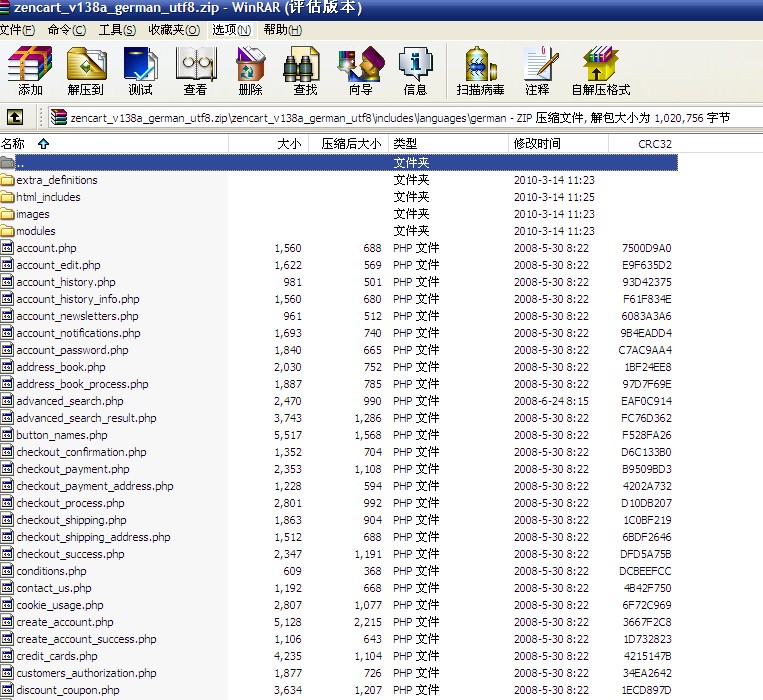This screenshot has width=763, height=700.
Task: Sort by the 类型 column header
Action: point(448,144)
